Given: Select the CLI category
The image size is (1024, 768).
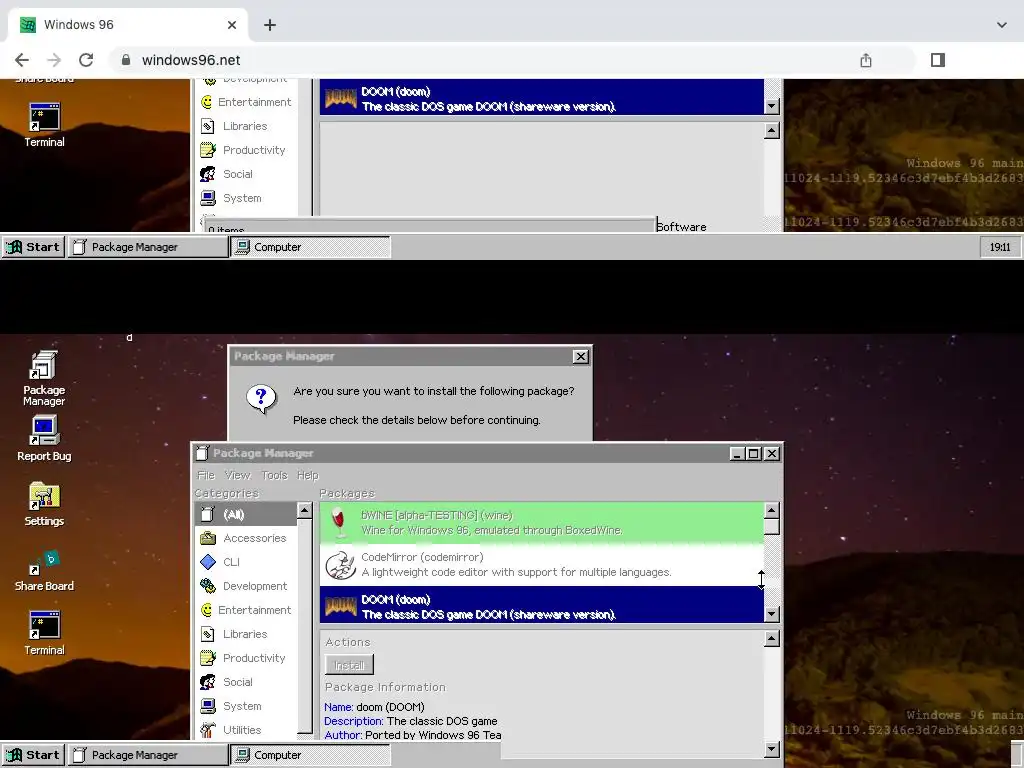Looking at the screenshot, I should tap(246, 562).
